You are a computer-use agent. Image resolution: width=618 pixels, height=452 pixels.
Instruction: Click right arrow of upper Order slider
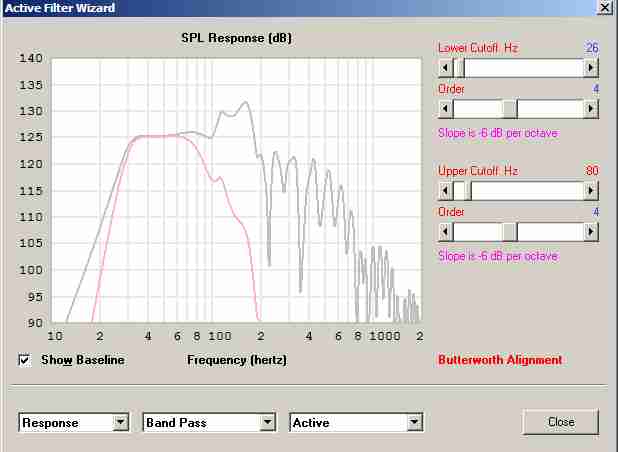(591, 232)
